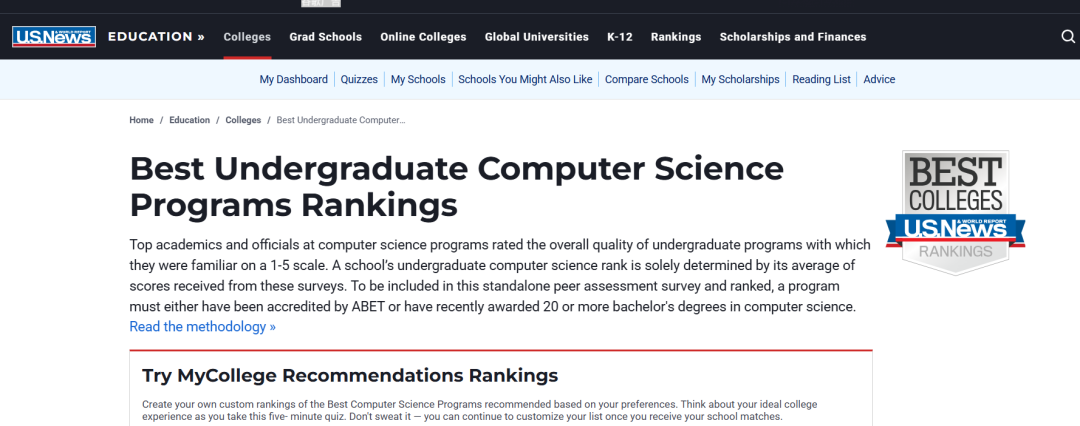Image resolution: width=1080 pixels, height=426 pixels.
Task: Select K-12 in the top navigation
Action: (619, 37)
